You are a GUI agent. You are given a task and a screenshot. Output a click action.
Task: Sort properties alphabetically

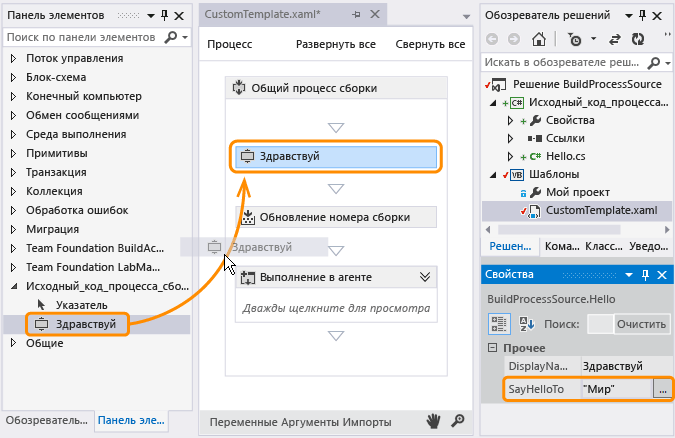(526, 324)
